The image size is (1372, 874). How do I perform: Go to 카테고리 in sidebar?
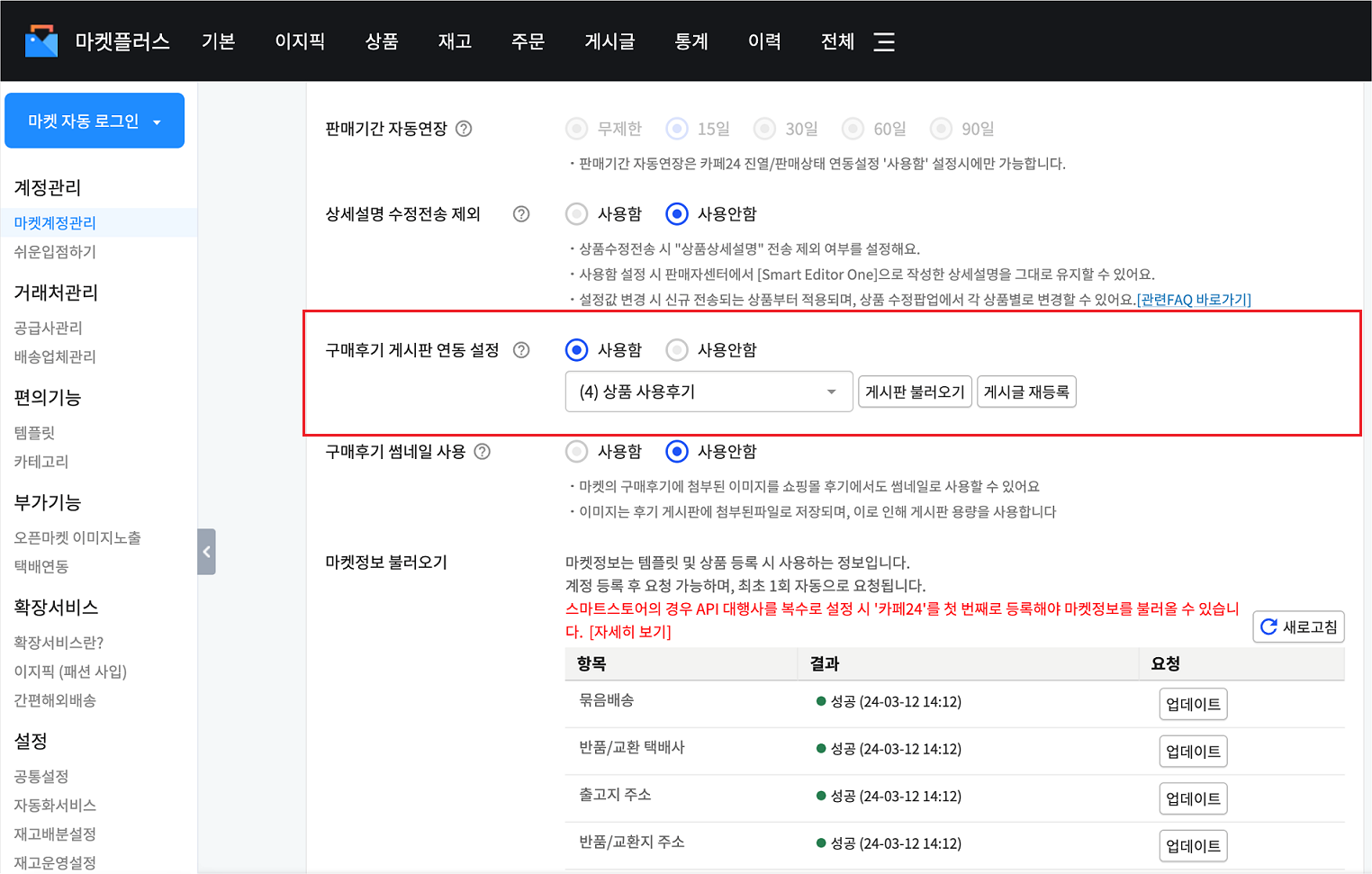tap(41, 462)
